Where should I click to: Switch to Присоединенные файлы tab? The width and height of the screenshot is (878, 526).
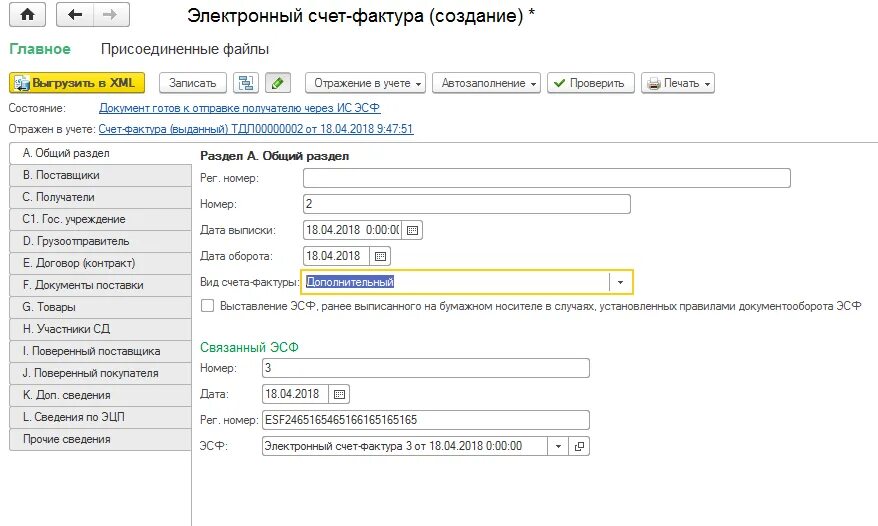click(185, 49)
